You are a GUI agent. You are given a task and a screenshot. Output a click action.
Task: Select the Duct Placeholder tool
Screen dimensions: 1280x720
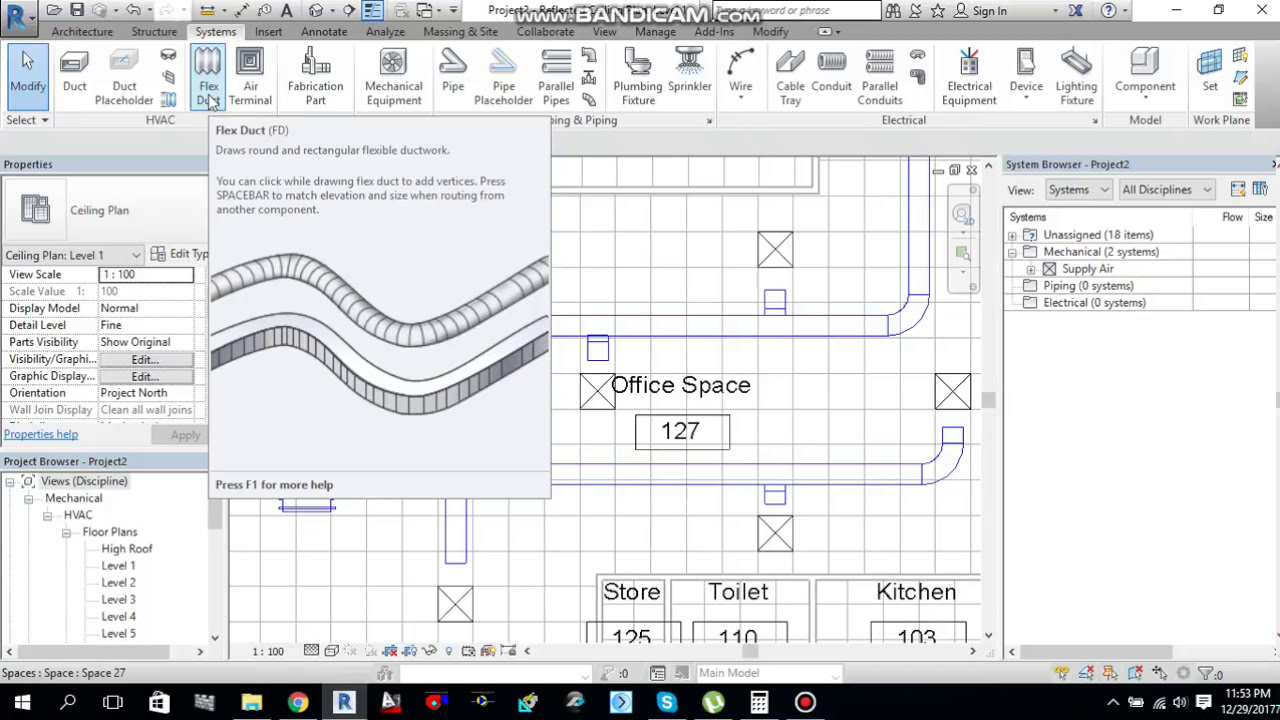coord(124,78)
